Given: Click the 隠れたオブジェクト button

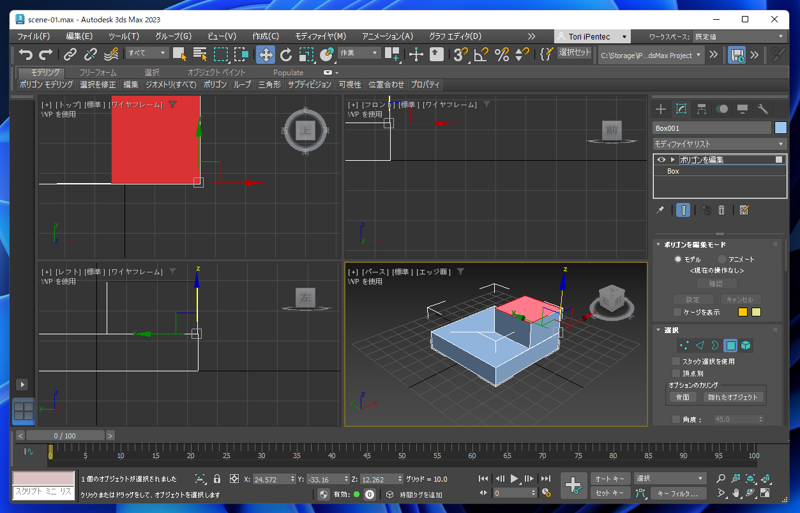Looking at the screenshot, I should (733, 397).
